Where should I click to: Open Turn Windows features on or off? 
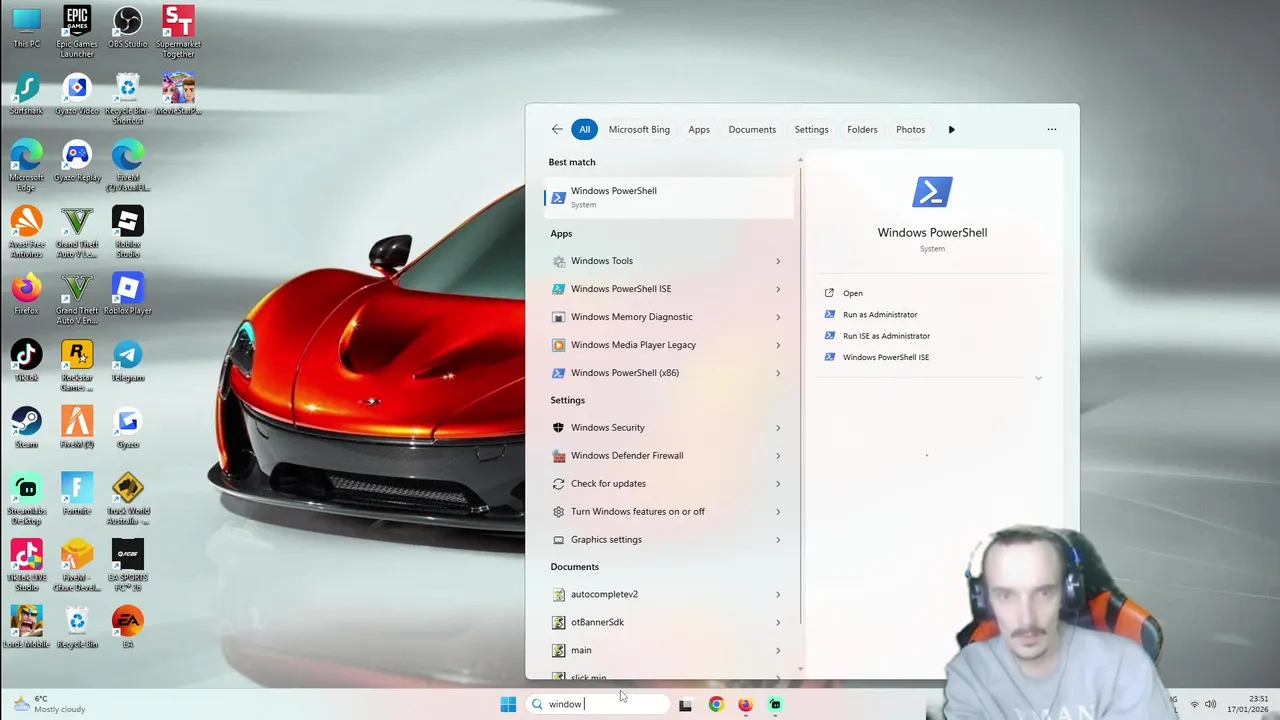point(669,512)
